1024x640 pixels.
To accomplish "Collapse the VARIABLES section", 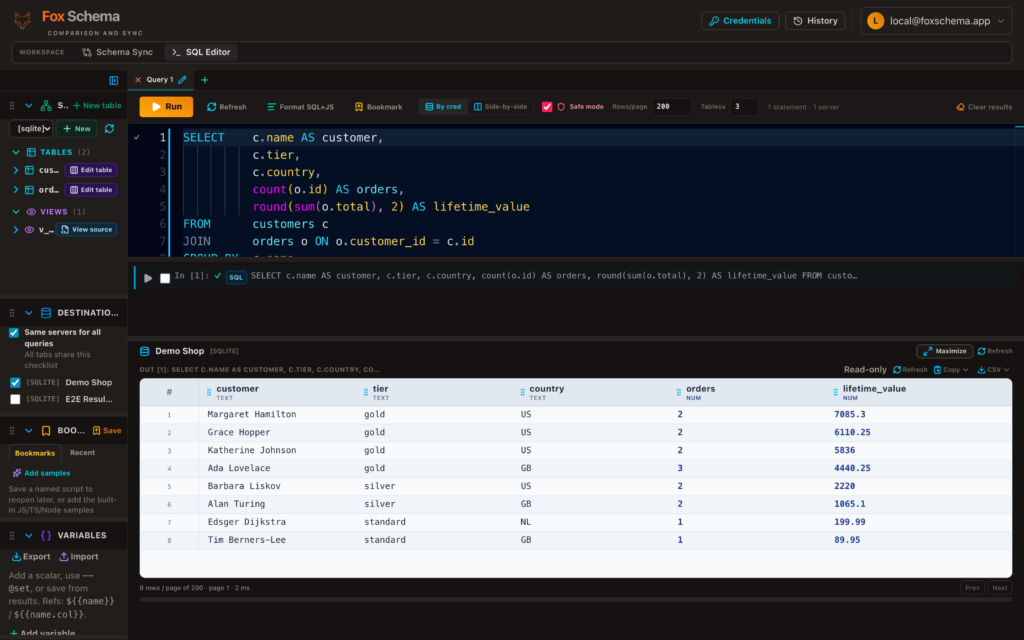I will pyautogui.click(x=29, y=536).
